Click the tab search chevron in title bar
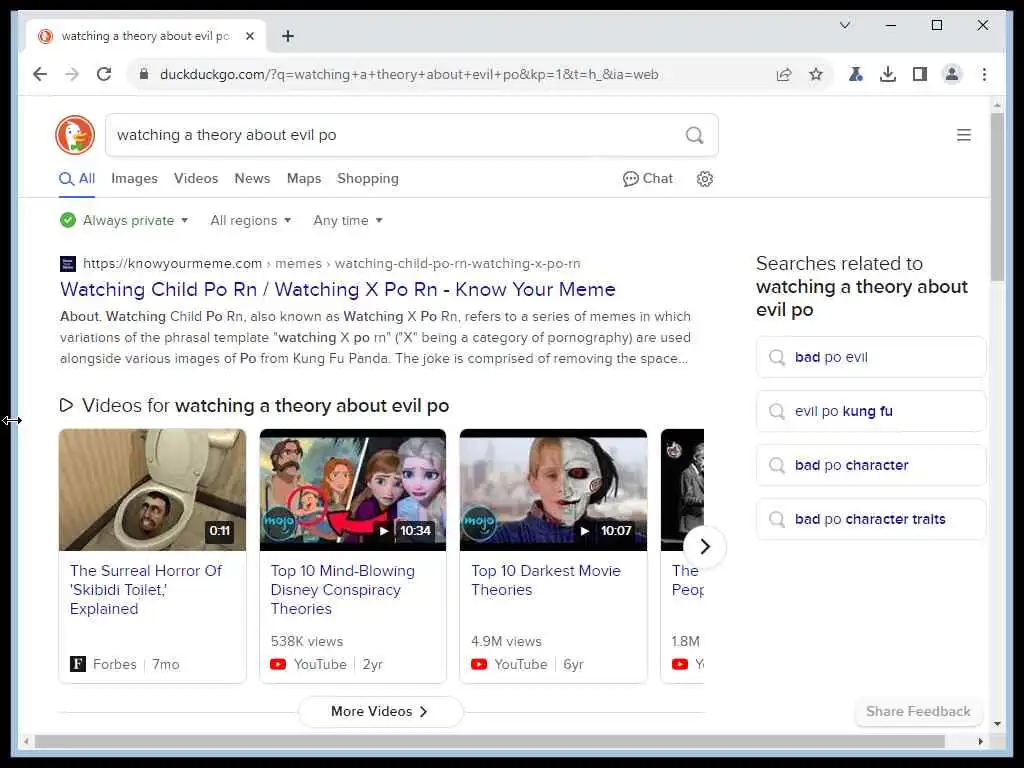Image resolution: width=1024 pixels, height=768 pixels. (845, 25)
